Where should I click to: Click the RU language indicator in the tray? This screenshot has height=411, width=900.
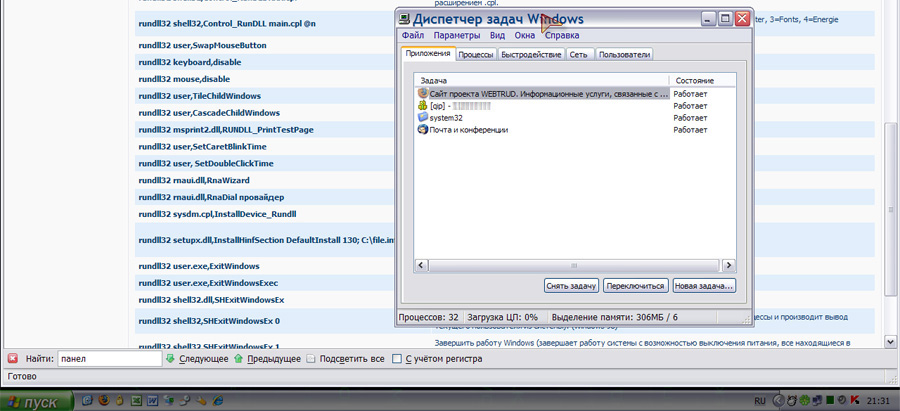coord(760,401)
